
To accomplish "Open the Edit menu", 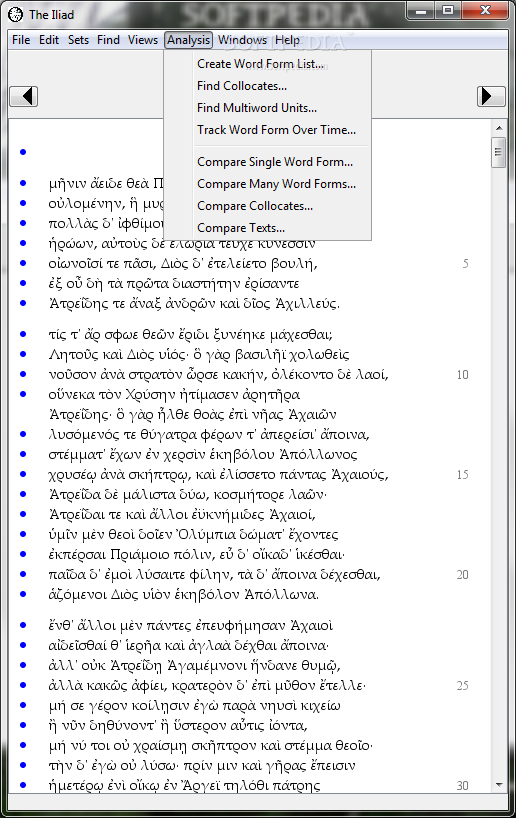I will click(49, 40).
